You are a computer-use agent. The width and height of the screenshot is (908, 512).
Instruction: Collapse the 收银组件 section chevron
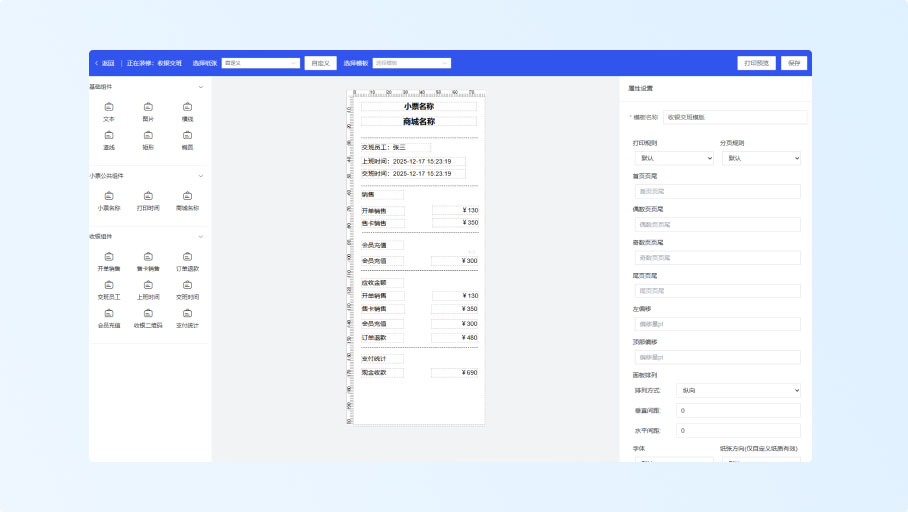[x=201, y=237]
